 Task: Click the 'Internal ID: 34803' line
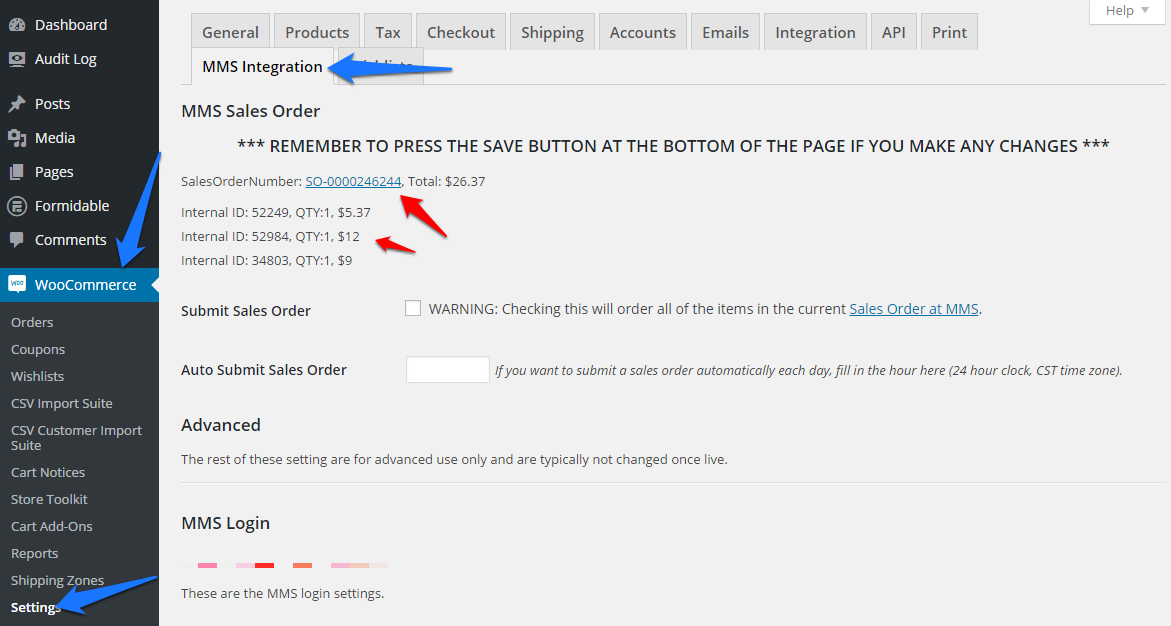click(267, 260)
